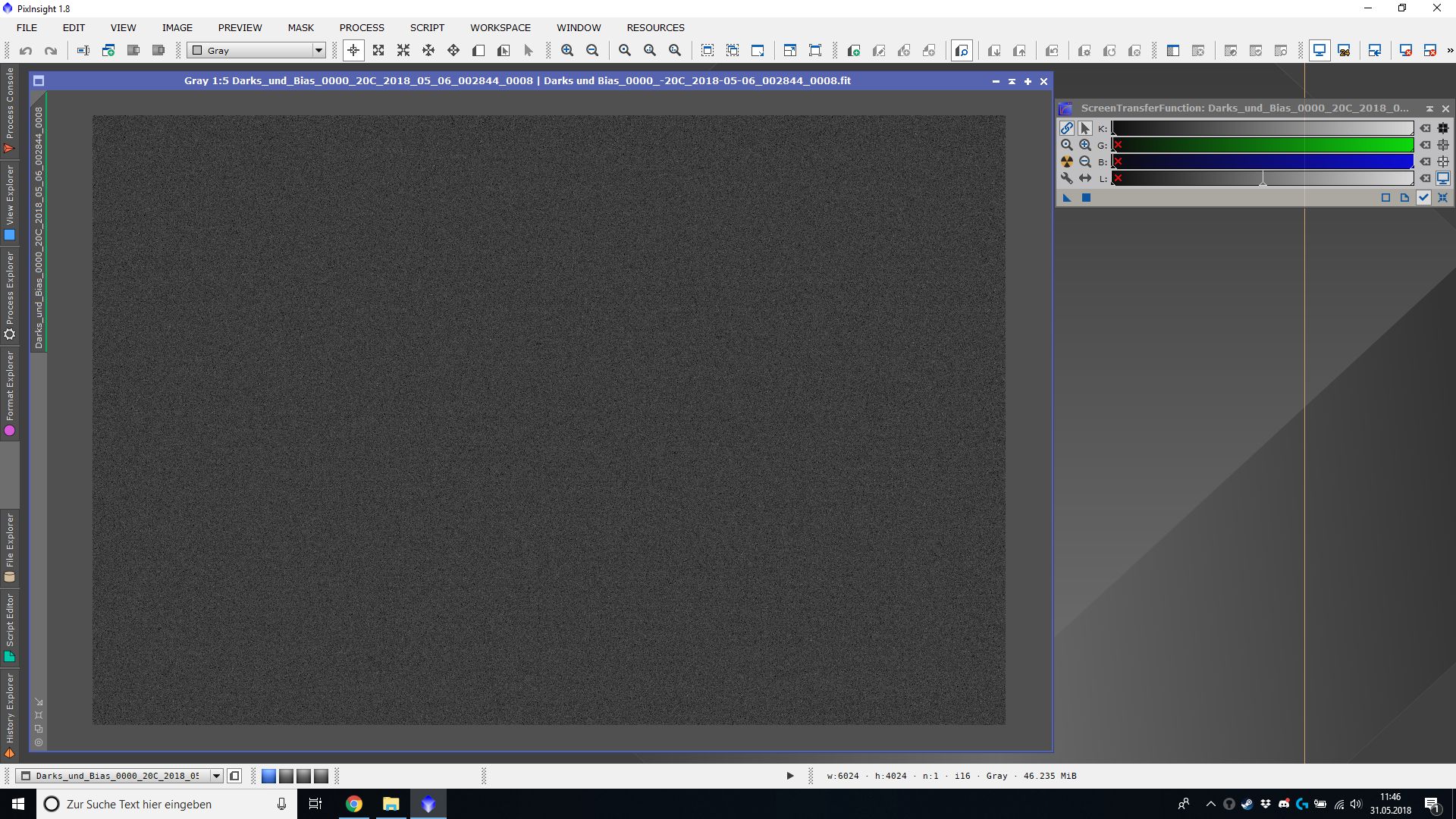Expand the View Explorer side tab
This screenshot has height=819, width=1456.
pyautogui.click(x=10, y=203)
